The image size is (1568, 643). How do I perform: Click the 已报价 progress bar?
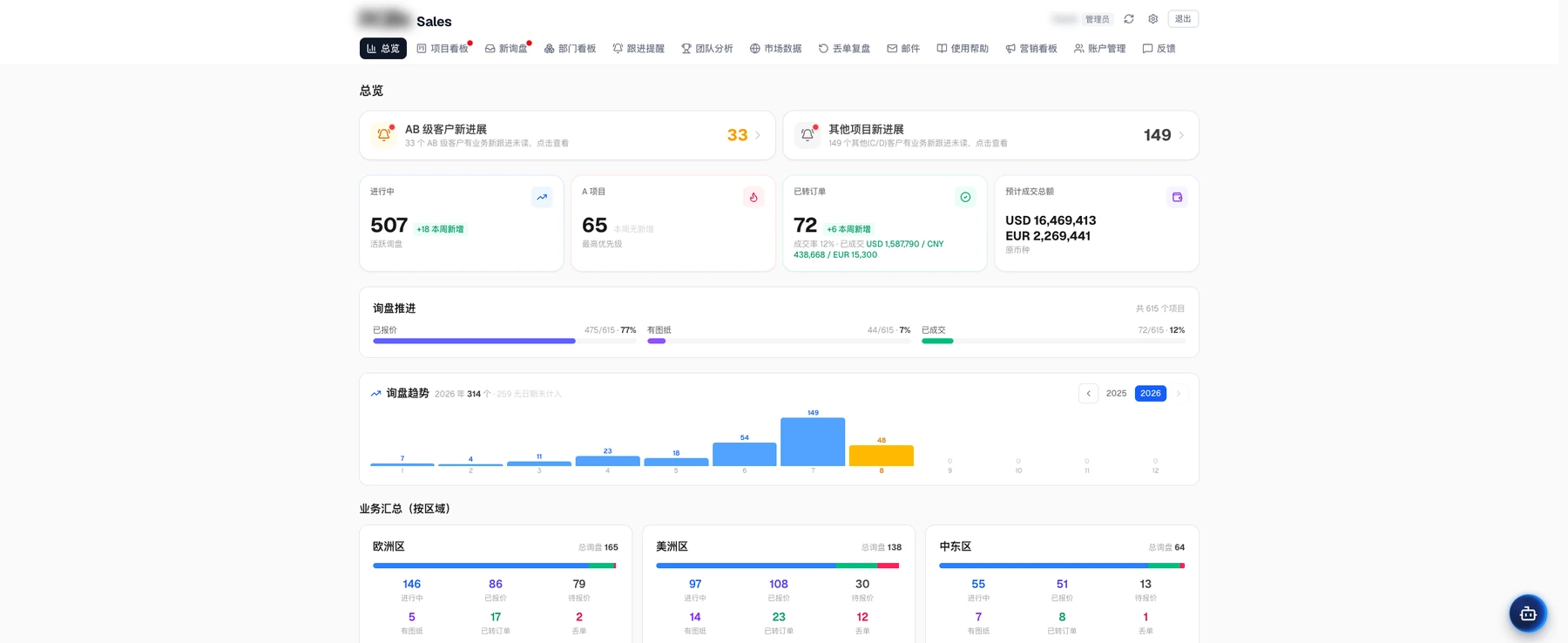tap(505, 342)
